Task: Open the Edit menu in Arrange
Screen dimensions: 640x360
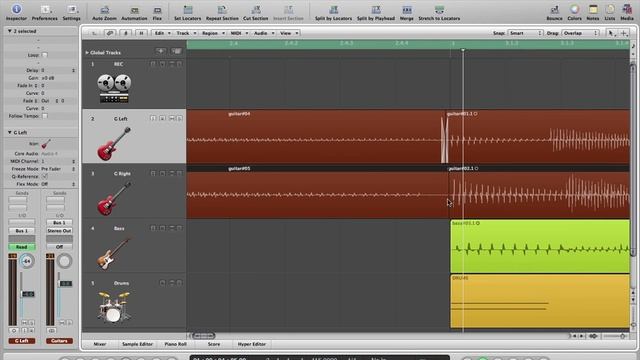Action: pyautogui.click(x=162, y=33)
